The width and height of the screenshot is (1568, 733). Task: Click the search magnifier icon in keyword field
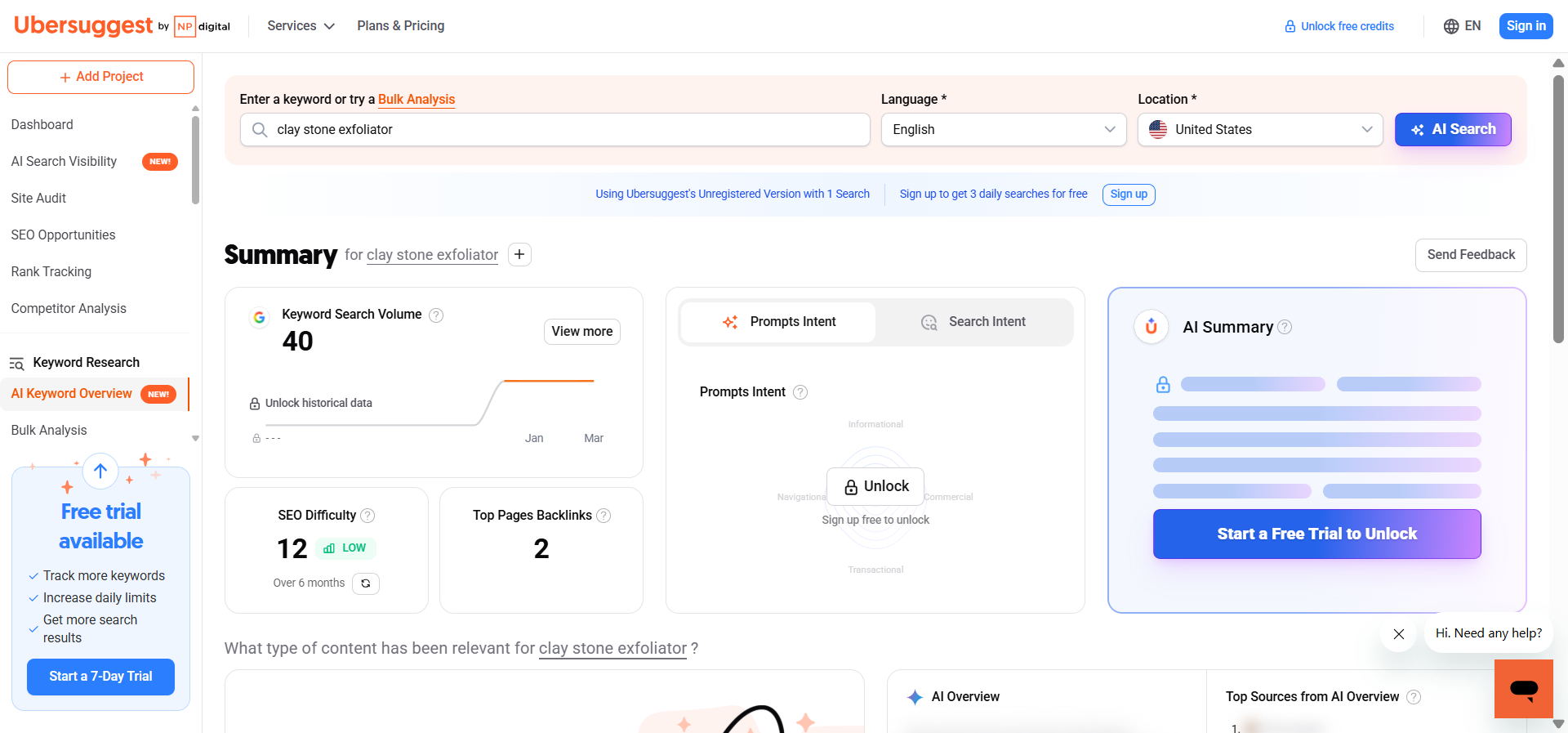click(260, 130)
